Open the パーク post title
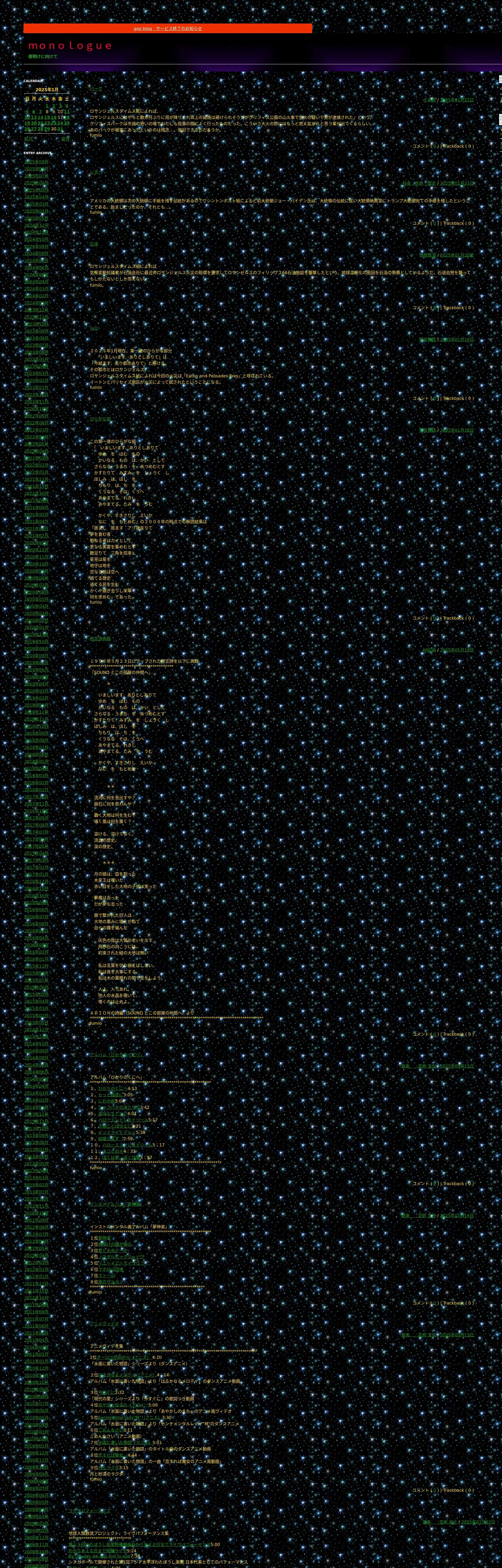This screenshot has height=1568, width=502. tap(96, 88)
